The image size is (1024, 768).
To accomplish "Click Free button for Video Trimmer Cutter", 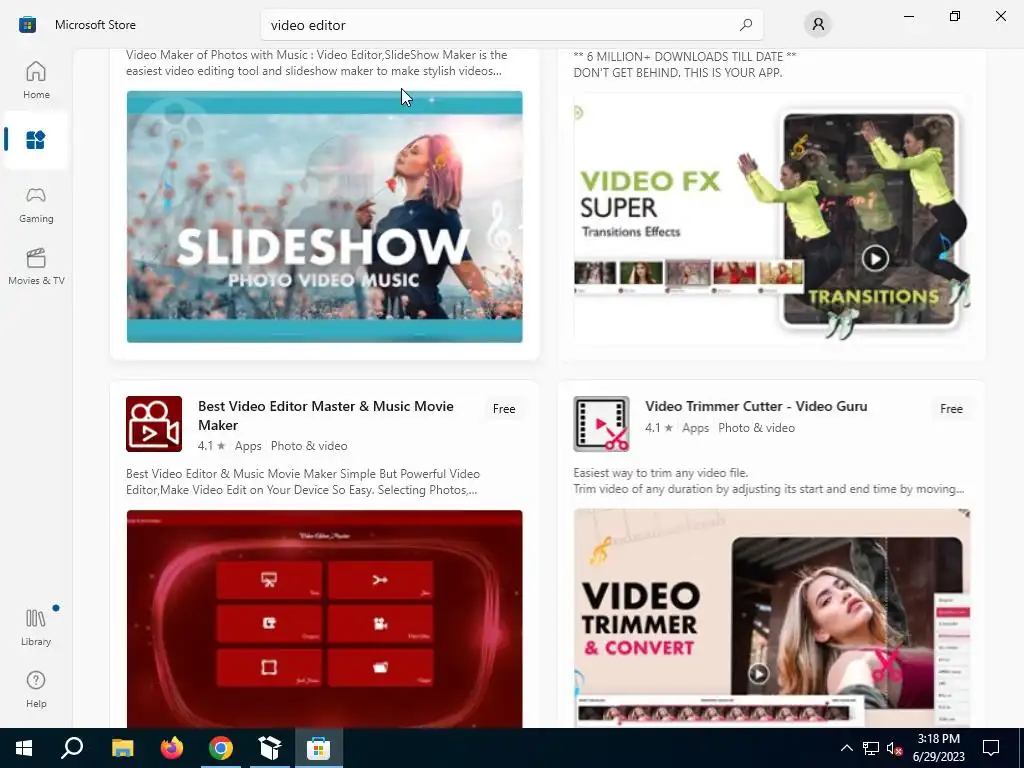I will 951,409.
